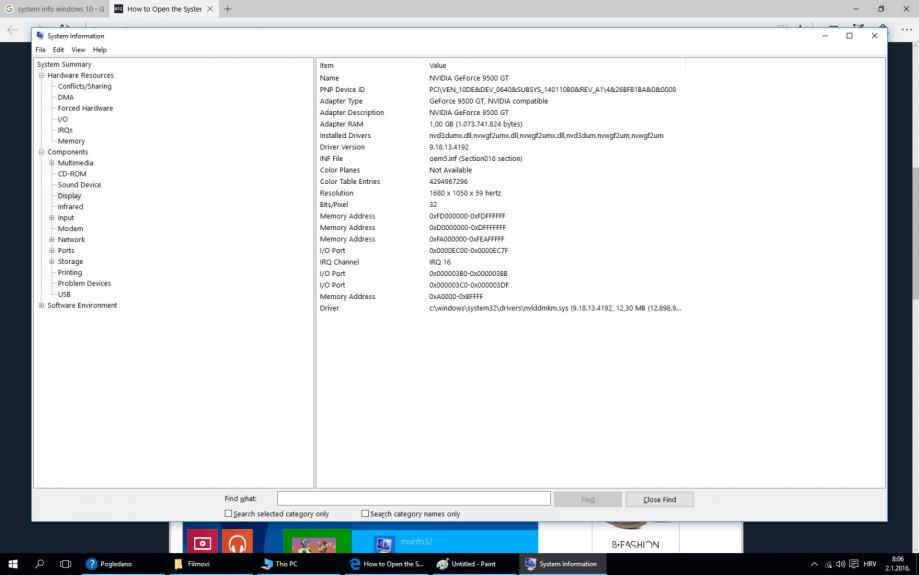919x575 pixels.
Task: Select Forced Hardware tree item
Action: (86, 108)
